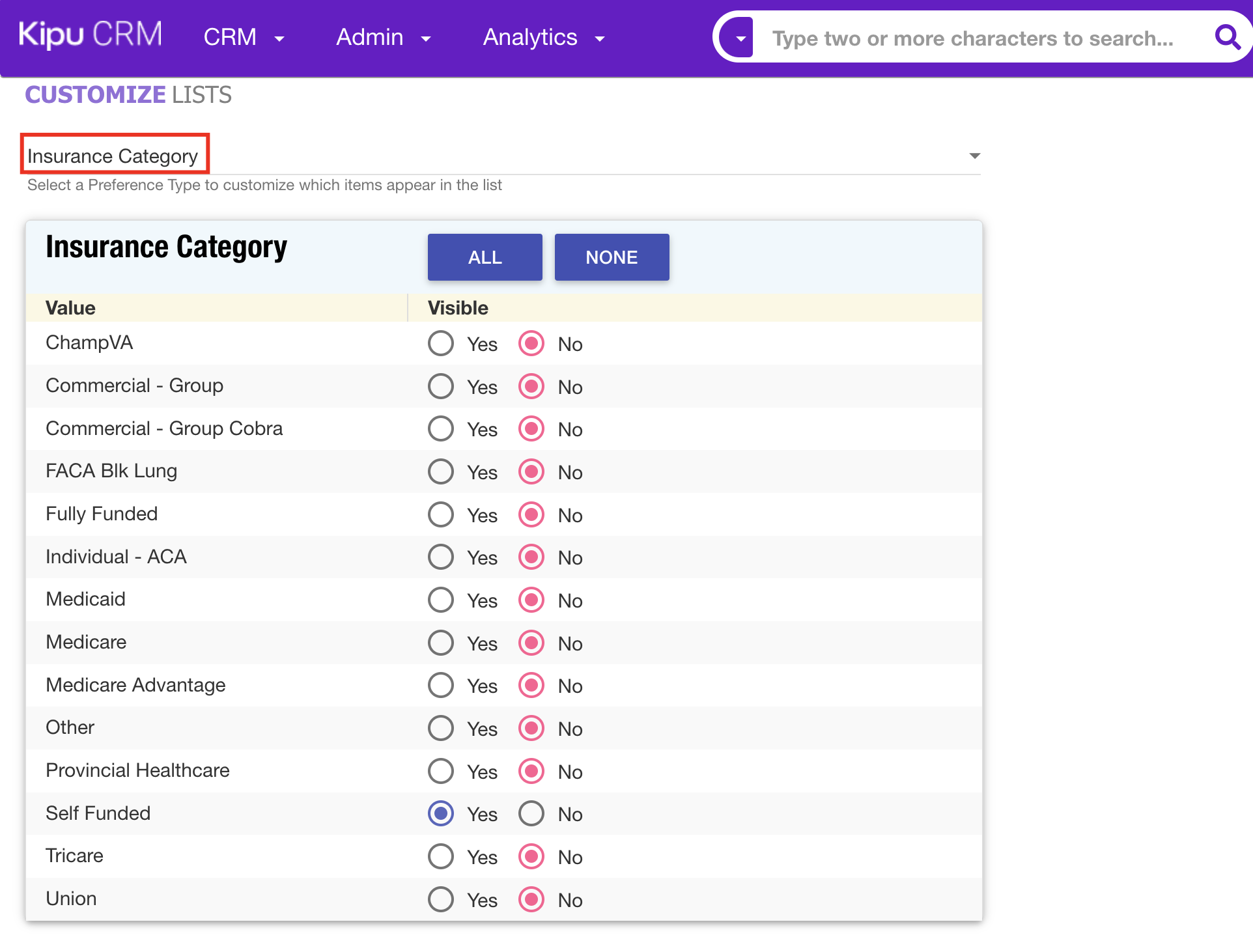This screenshot has width=1253, height=952.
Task: Click the magnifying glass search icon
Action: [1226, 38]
